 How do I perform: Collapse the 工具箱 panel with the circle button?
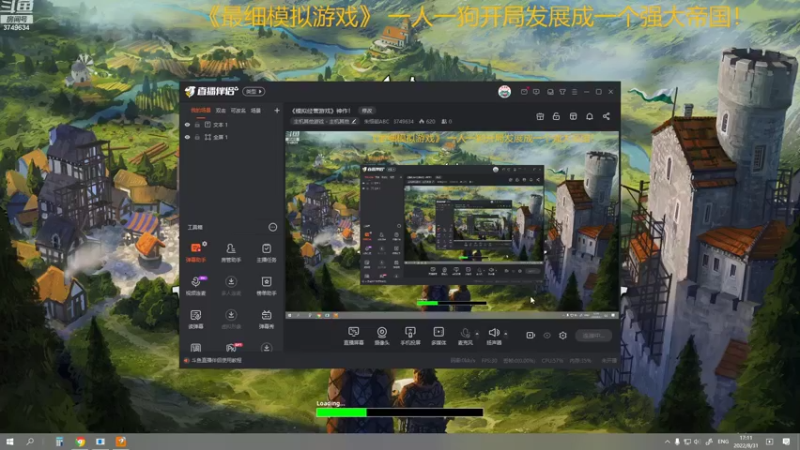point(272,227)
